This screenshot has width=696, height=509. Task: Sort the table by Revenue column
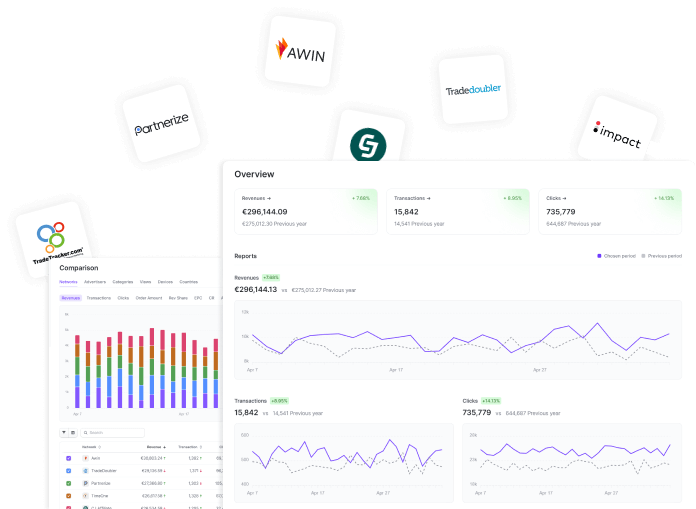pos(155,446)
